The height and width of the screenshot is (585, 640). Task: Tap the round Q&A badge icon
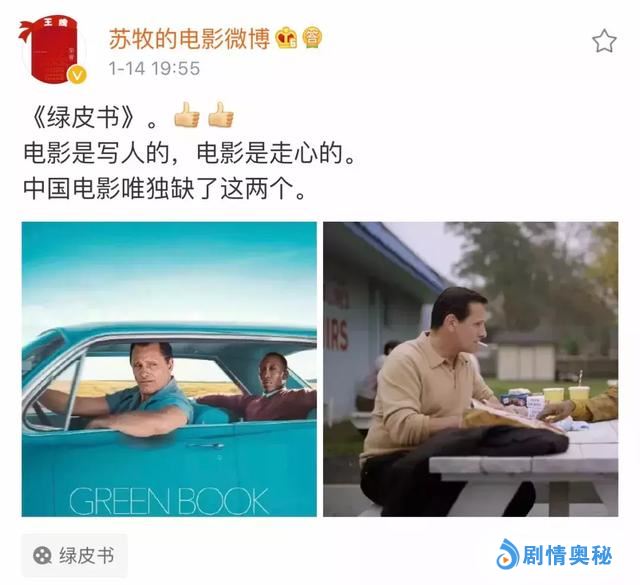pos(312,38)
